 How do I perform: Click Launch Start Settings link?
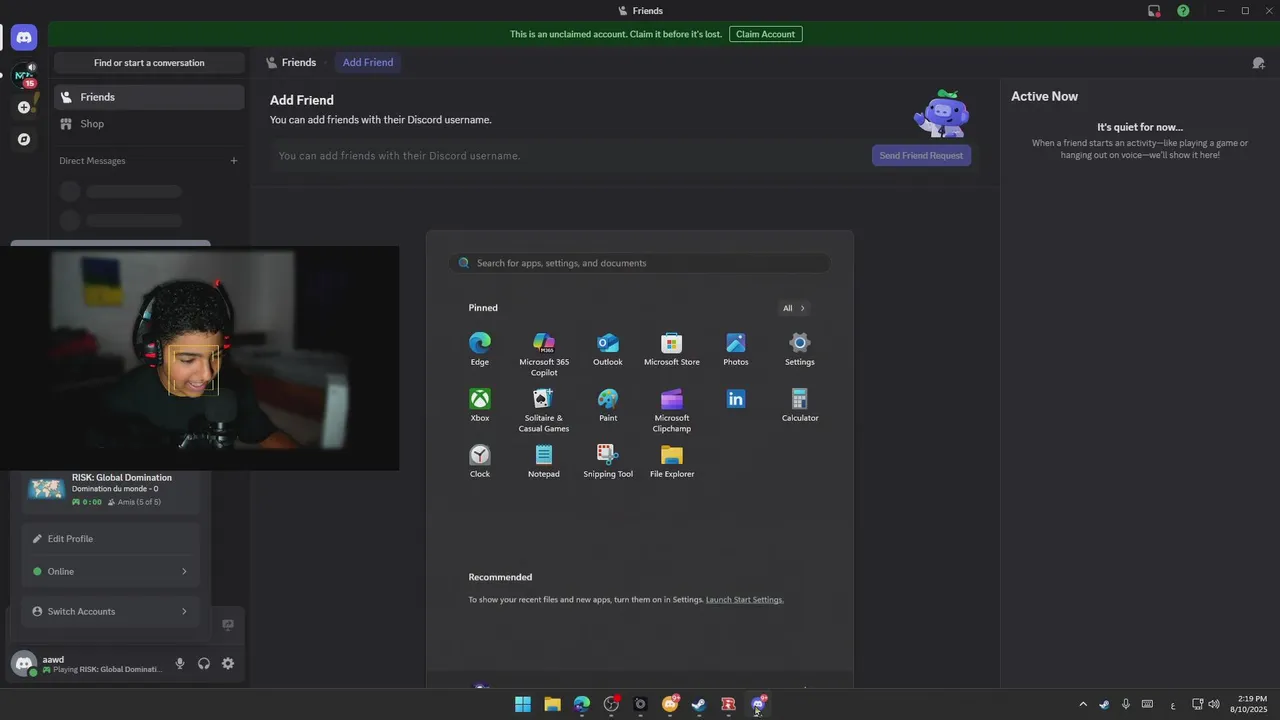pos(744,600)
